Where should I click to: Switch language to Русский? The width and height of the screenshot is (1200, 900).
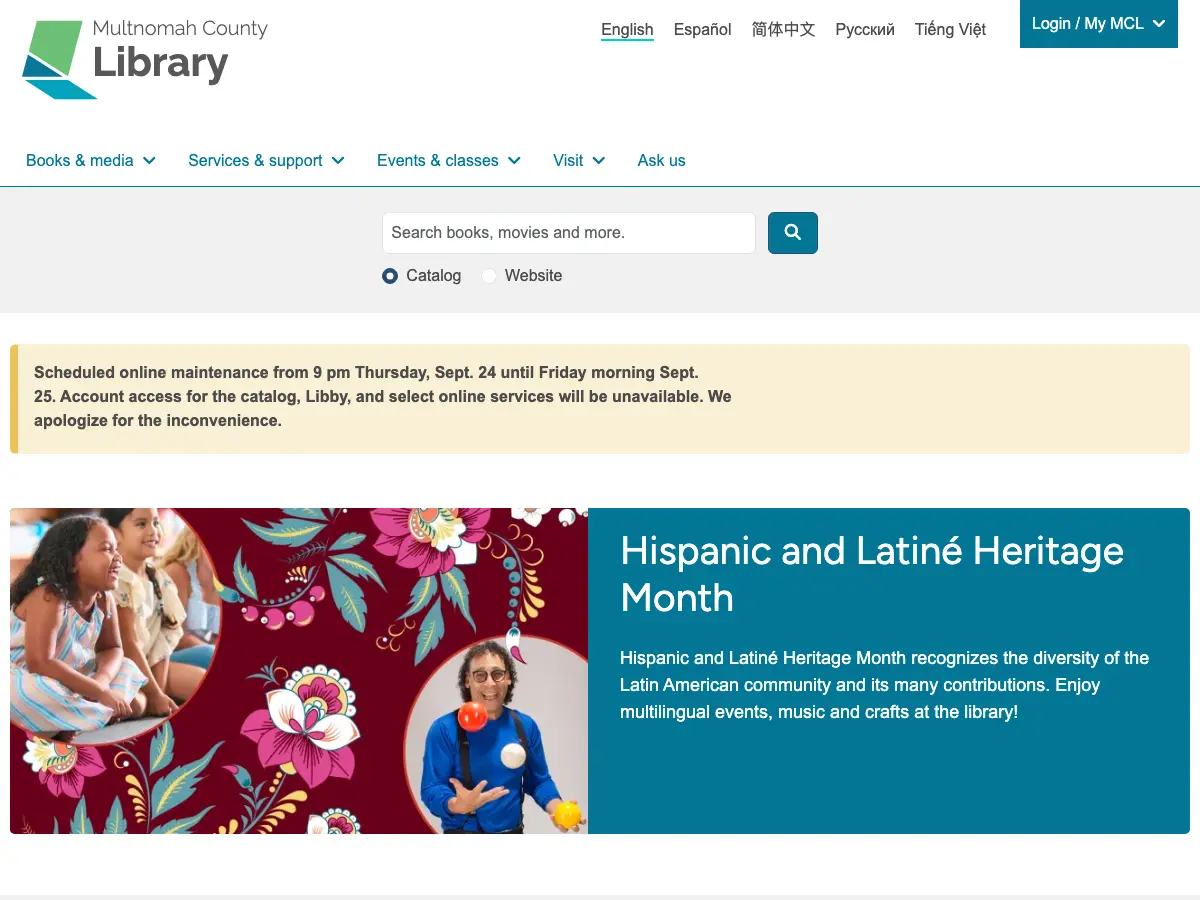[x=865, y=30]
